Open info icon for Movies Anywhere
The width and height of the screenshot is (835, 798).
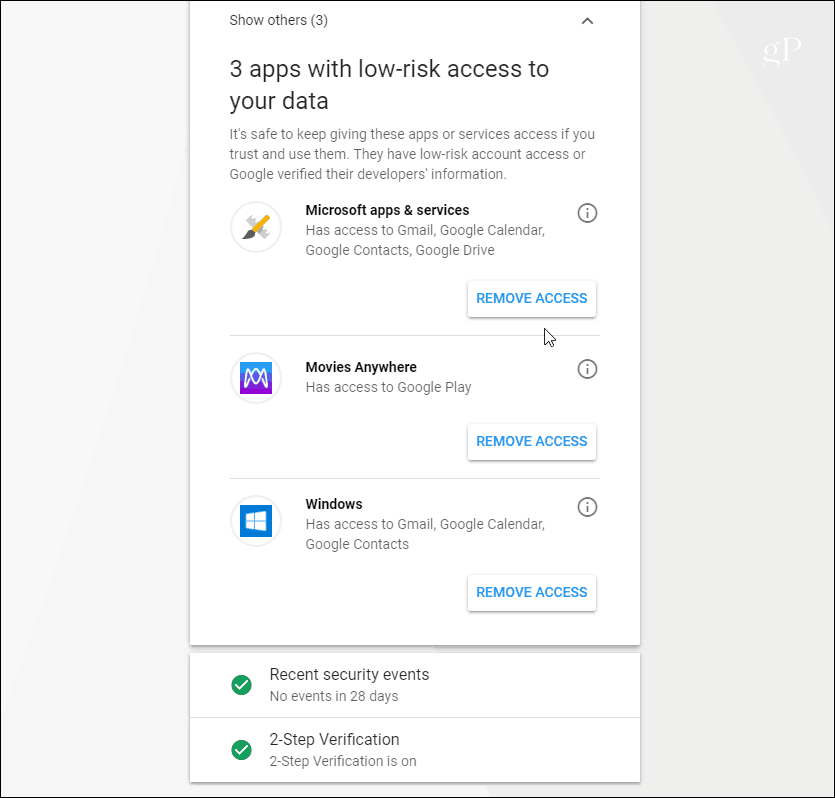click(x=587, y=369)
